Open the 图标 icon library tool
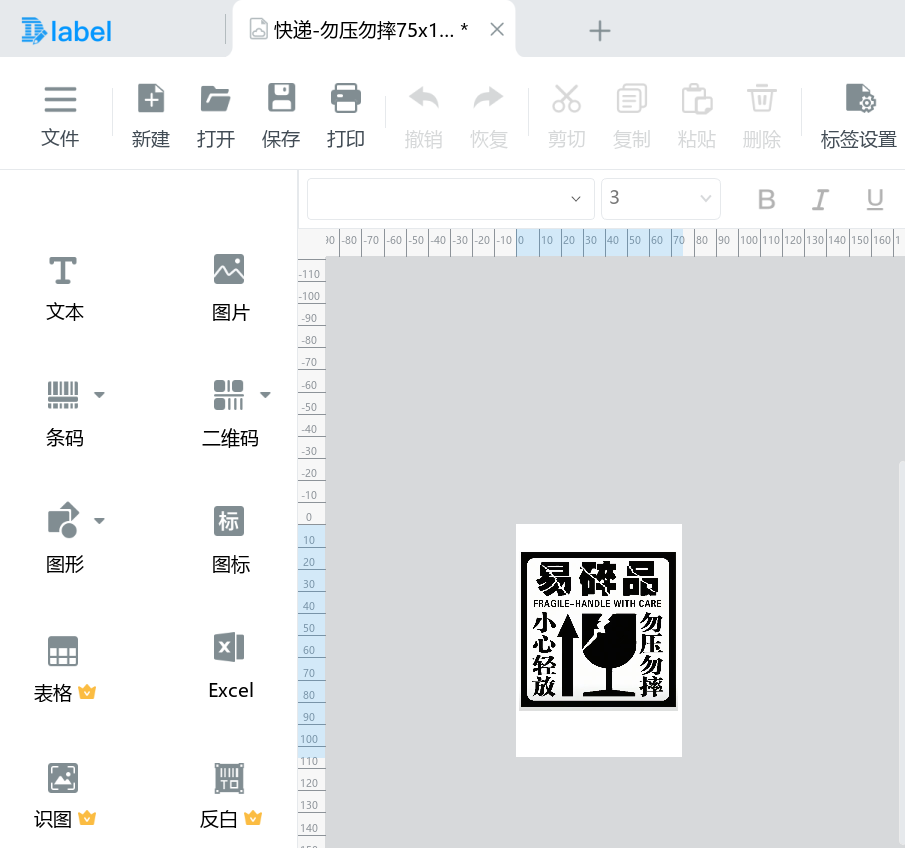 (229, 539)
